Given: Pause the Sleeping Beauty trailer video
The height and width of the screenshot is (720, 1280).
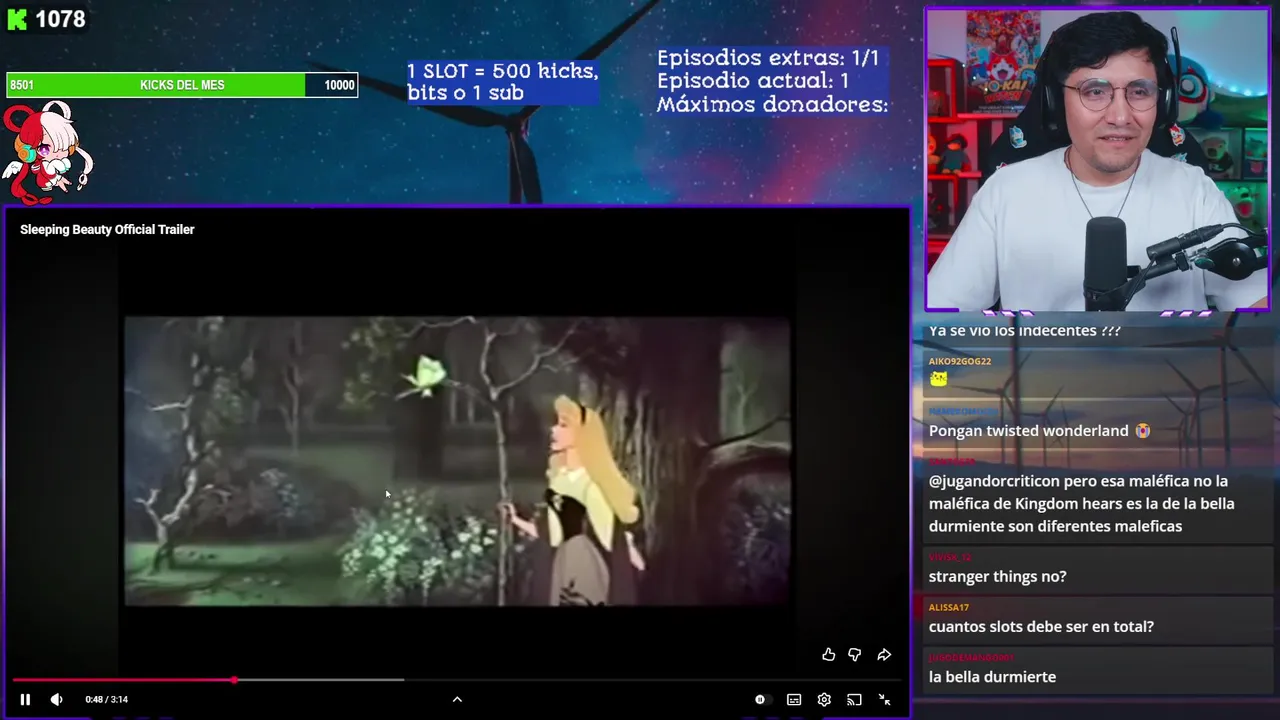Looking at the screenshot, I should click(25, 700).
